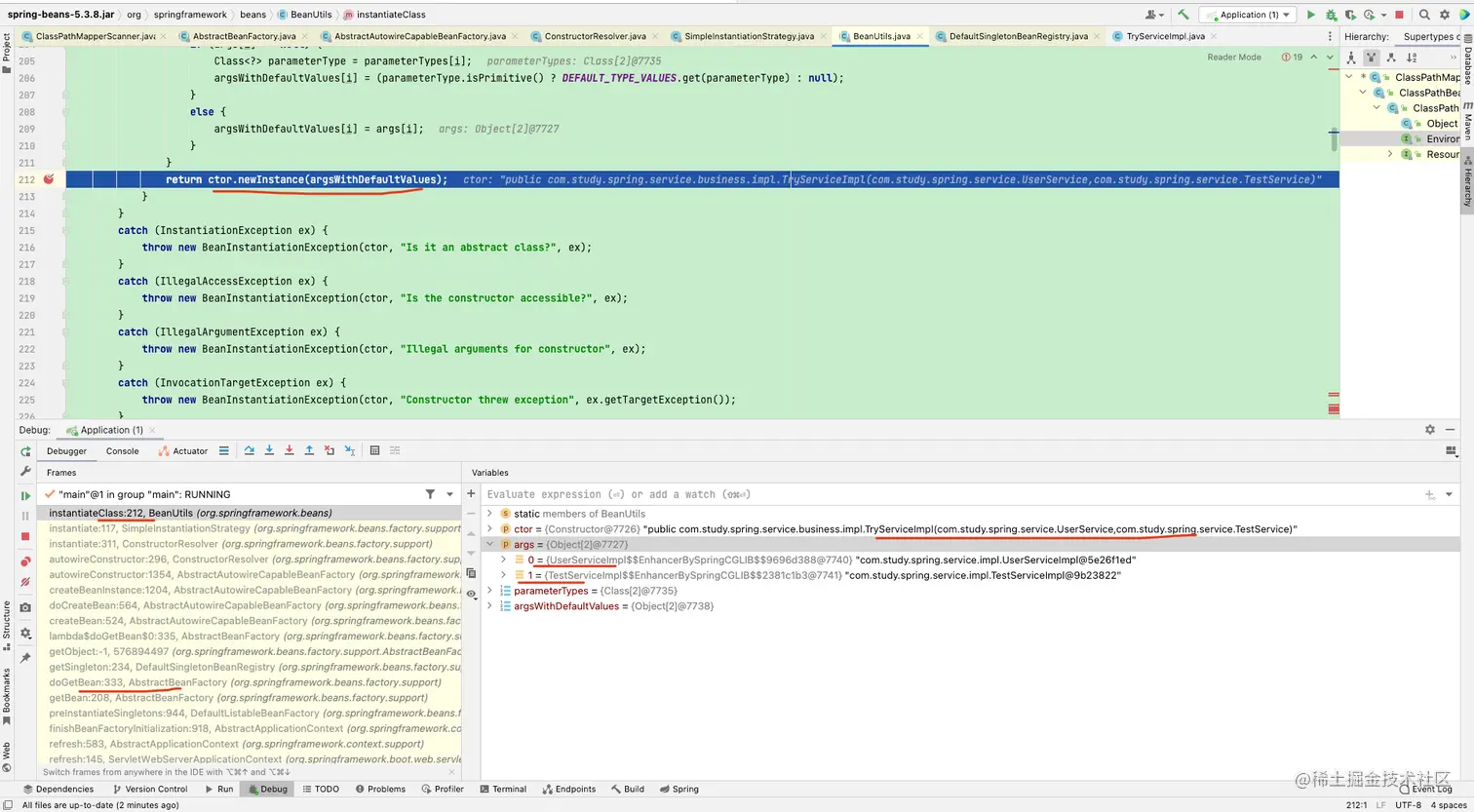
Task: Force step into with red down-arrow icon
Action: (x=290, y=450)
